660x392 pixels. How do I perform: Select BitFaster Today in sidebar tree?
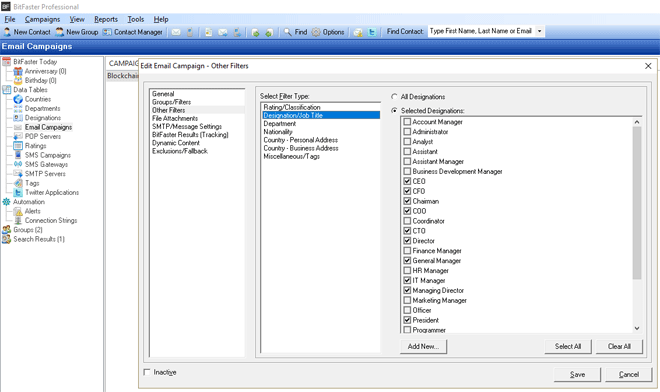click(35, 62)
